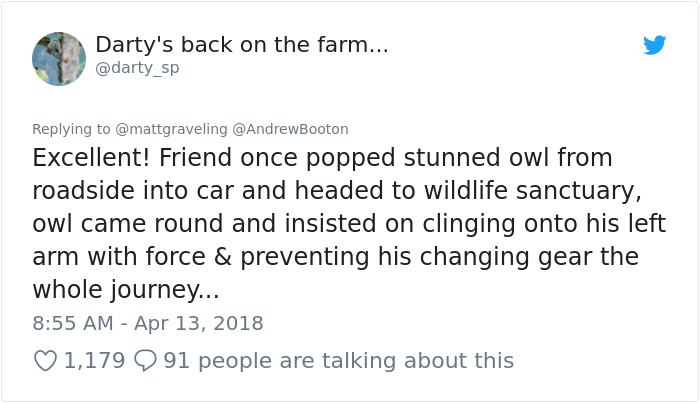Click "whole journey..." at the tweet's end
Screen dimensions: 700x403
click(125, 290)
